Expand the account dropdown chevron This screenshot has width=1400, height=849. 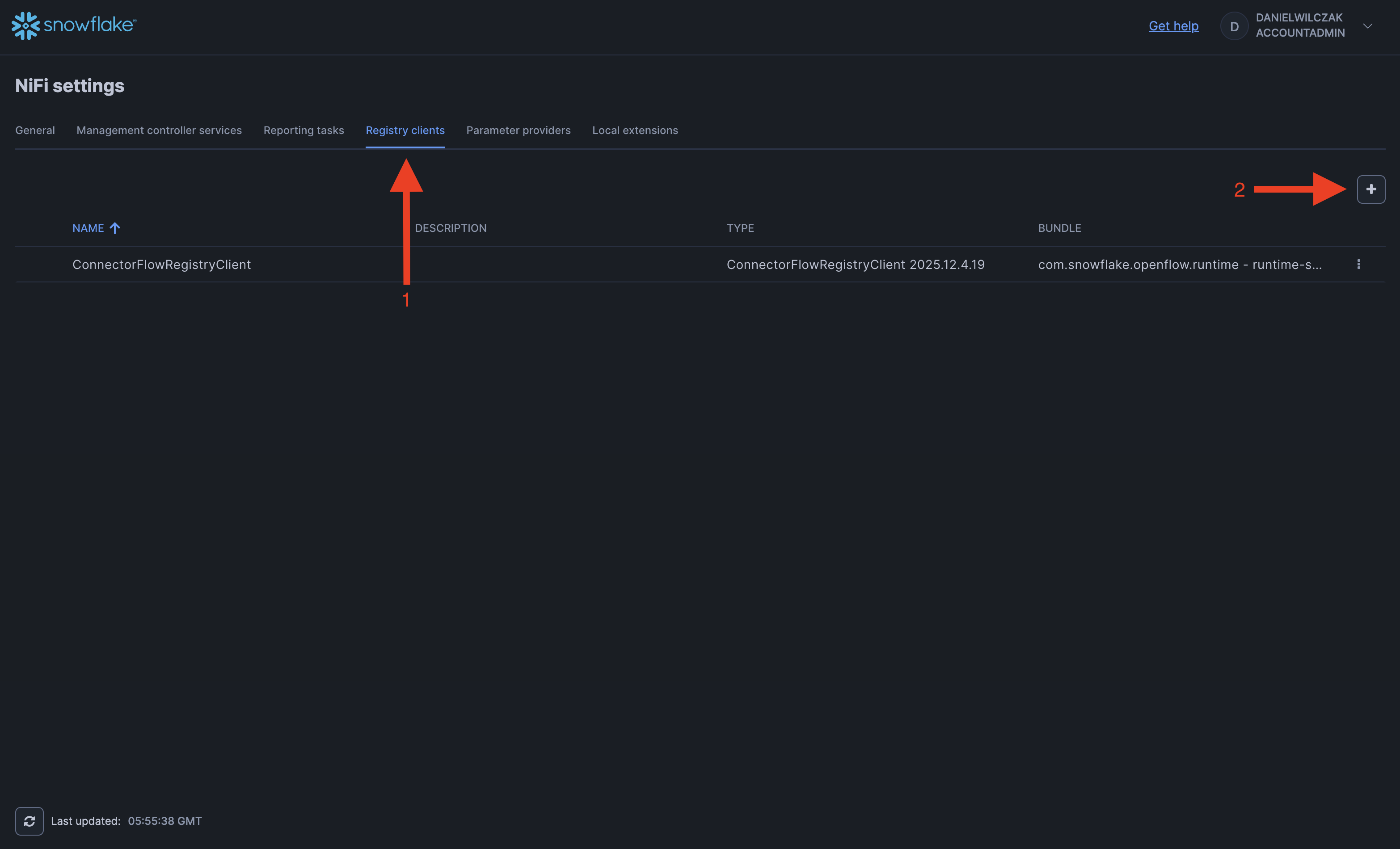pyautogui.click(x=1368, y=26)
